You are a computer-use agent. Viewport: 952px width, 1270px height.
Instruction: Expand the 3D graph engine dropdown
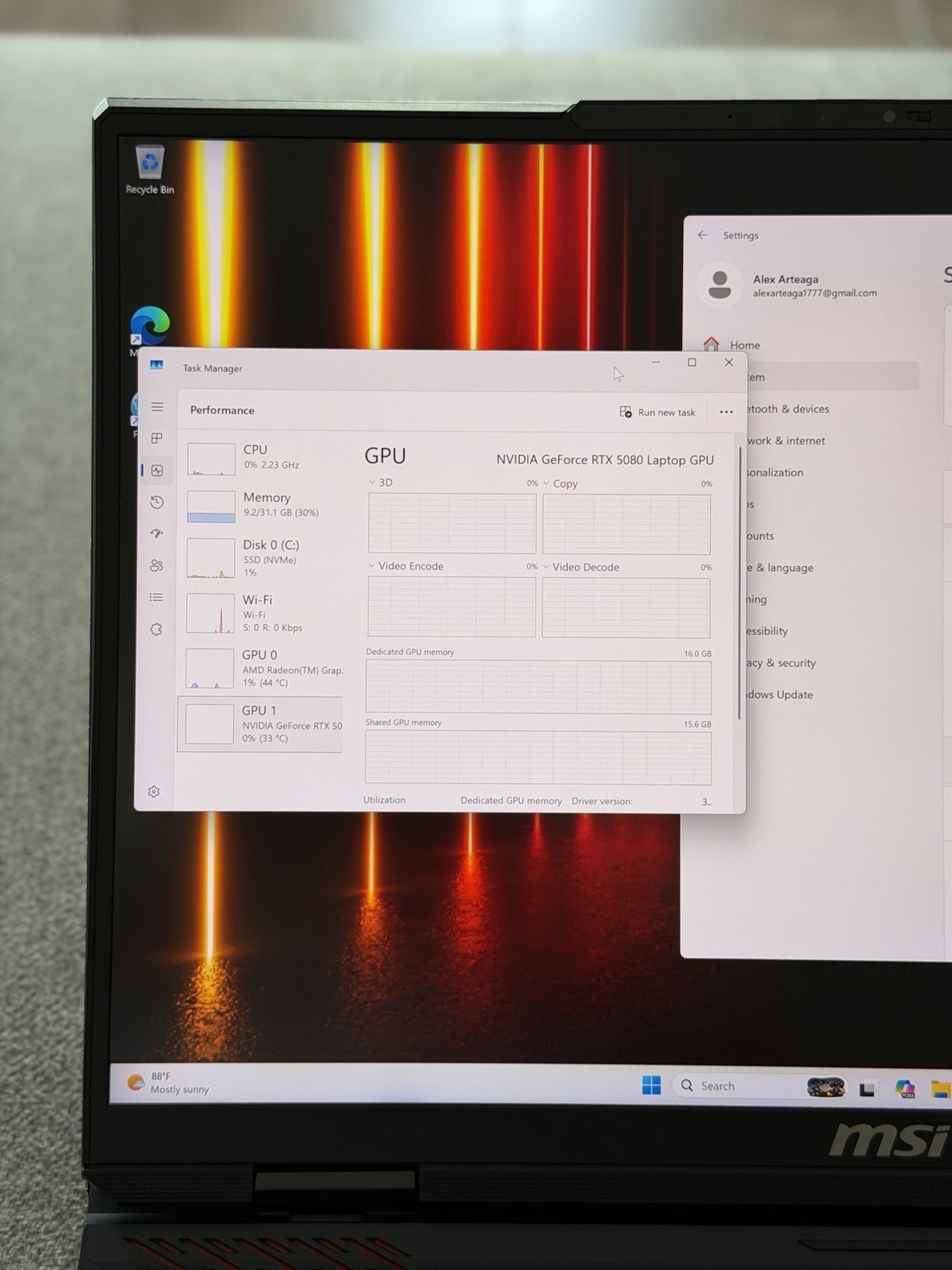[x=381, y=483]
